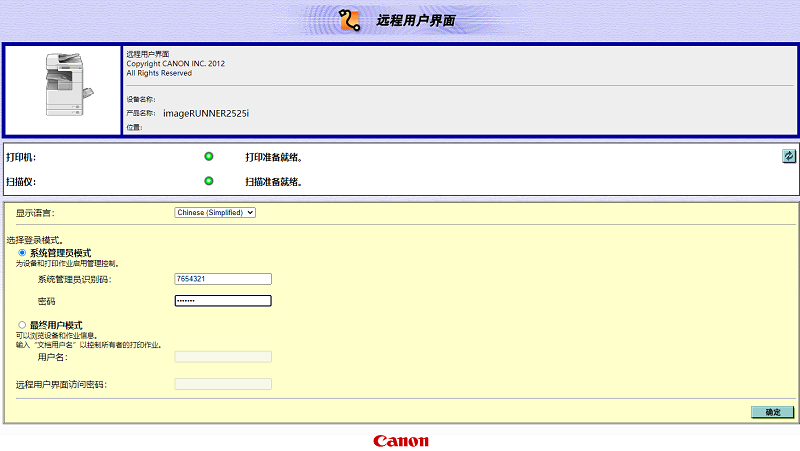Screen dimensions: 800x451
Task: Click the Canon logo at the bottom
Action: tap(401, 441)
